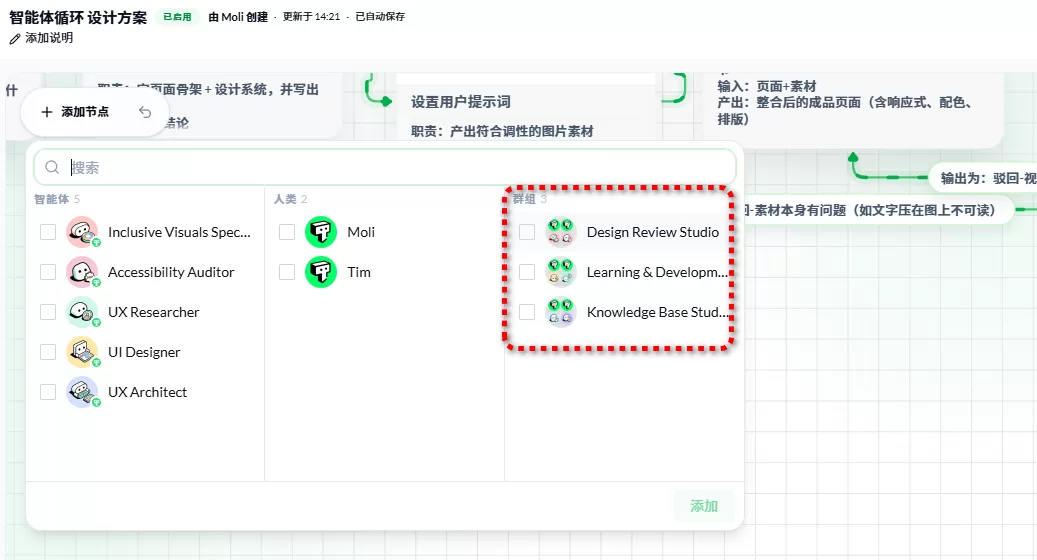Click node text 职责：产出符合调性的图片素材
Viewport: 1037px width, 560px height.
502,132
